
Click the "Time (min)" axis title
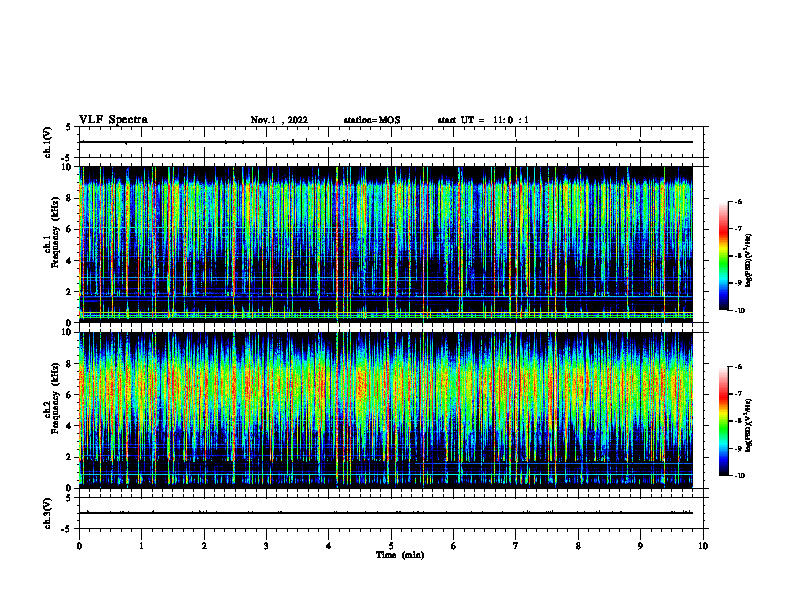400,555
